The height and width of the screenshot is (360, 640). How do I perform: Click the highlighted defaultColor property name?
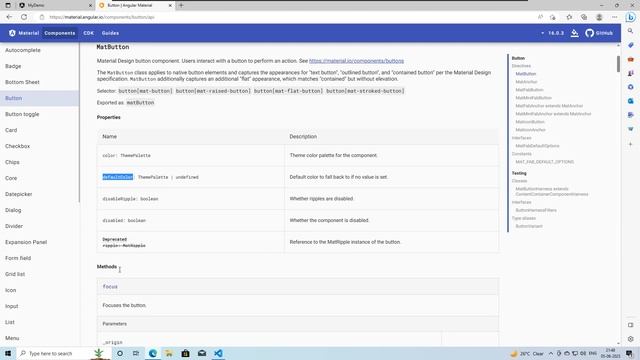118,177
